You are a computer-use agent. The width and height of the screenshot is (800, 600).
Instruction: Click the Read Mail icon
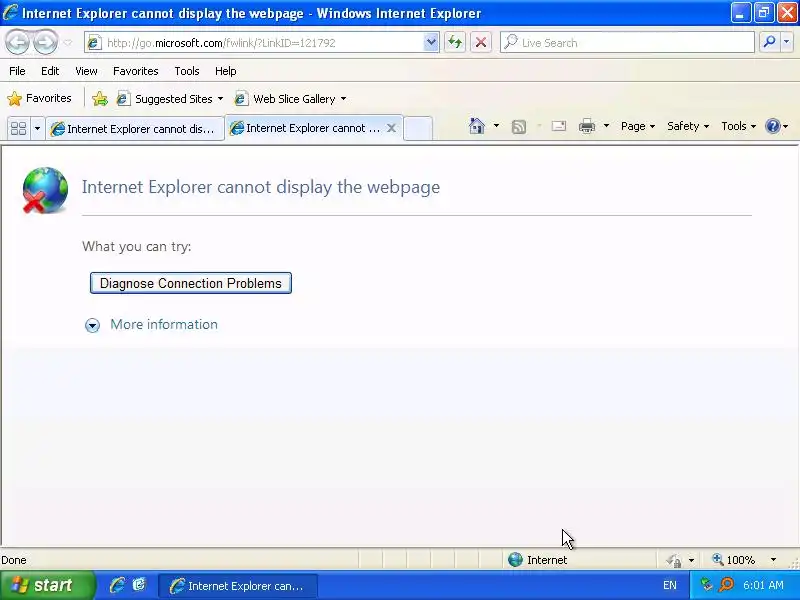pos(559,126)
